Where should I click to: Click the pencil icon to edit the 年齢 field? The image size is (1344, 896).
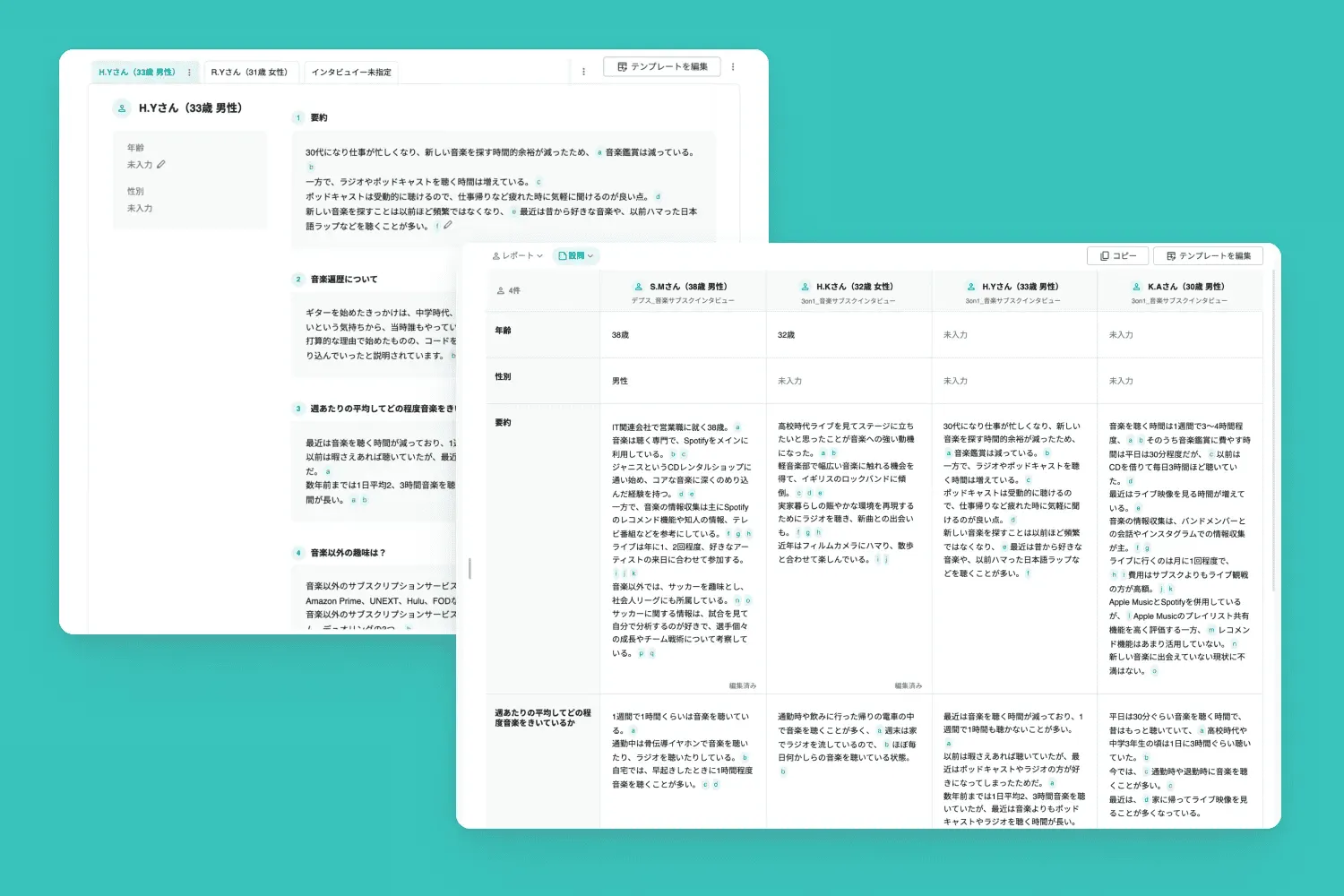coord(161,164)
